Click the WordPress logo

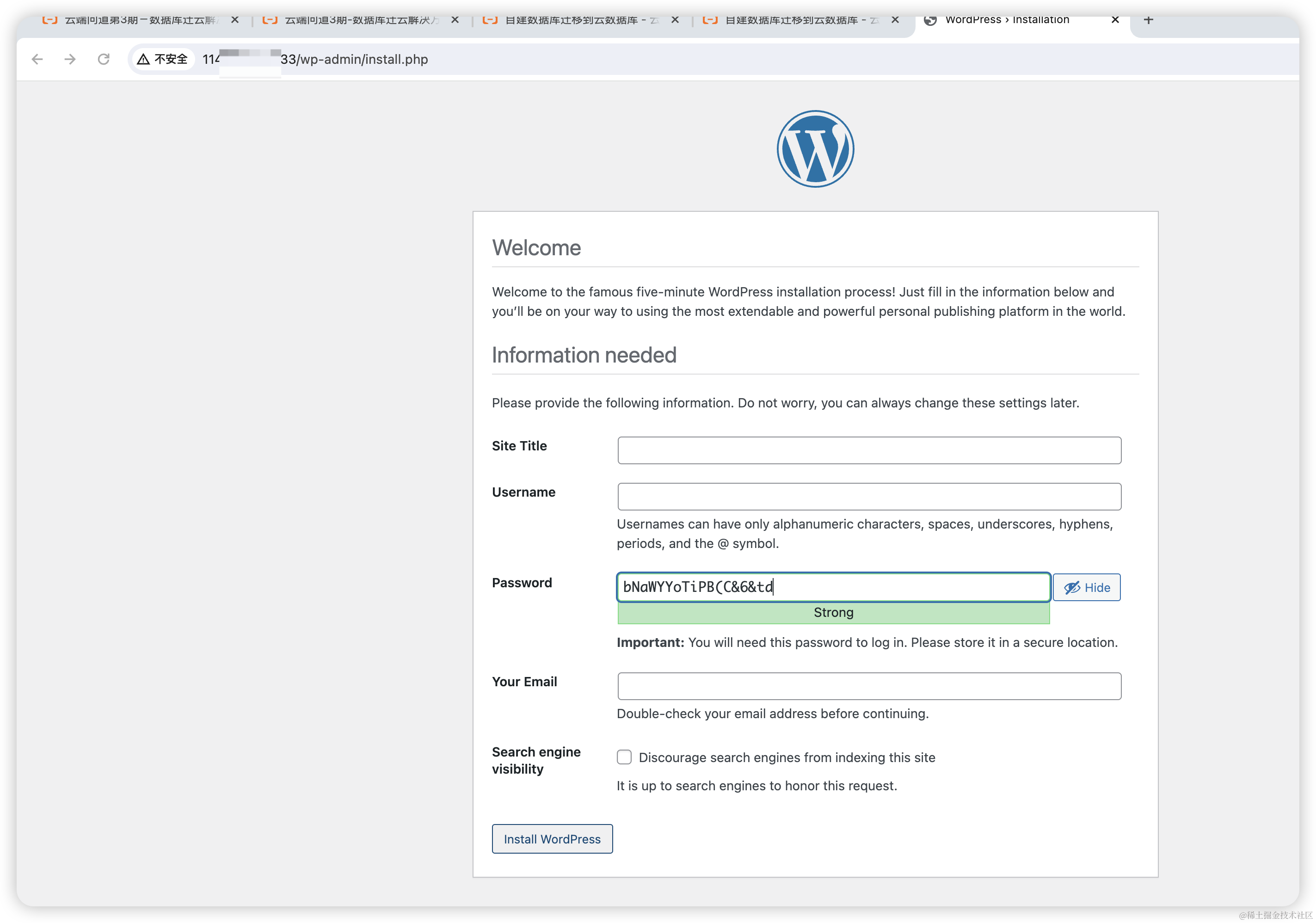point(815,149)
